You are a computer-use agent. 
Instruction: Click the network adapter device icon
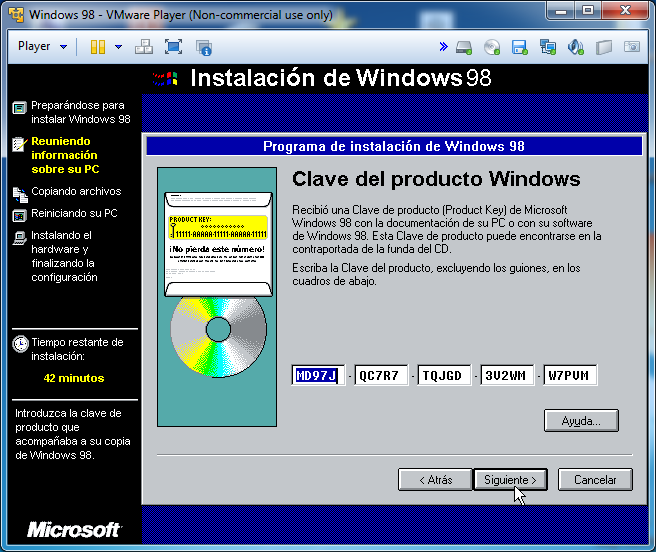click(547, 47)
